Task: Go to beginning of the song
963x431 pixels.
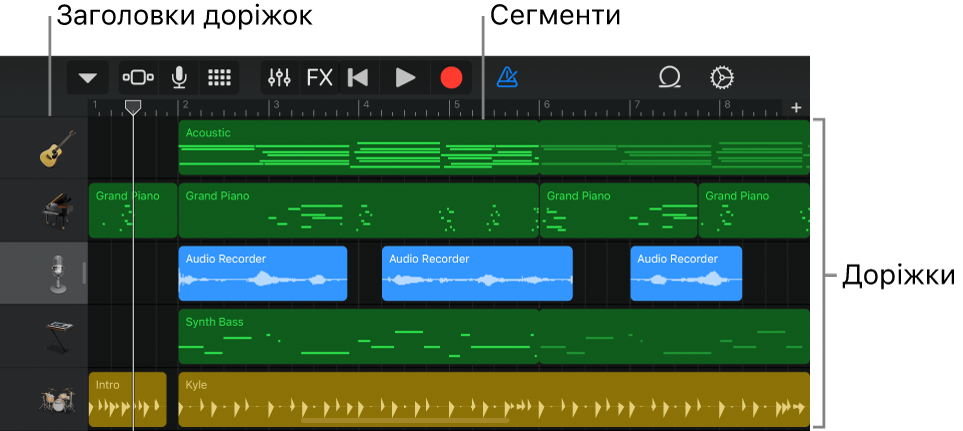Action: (358, 78)
